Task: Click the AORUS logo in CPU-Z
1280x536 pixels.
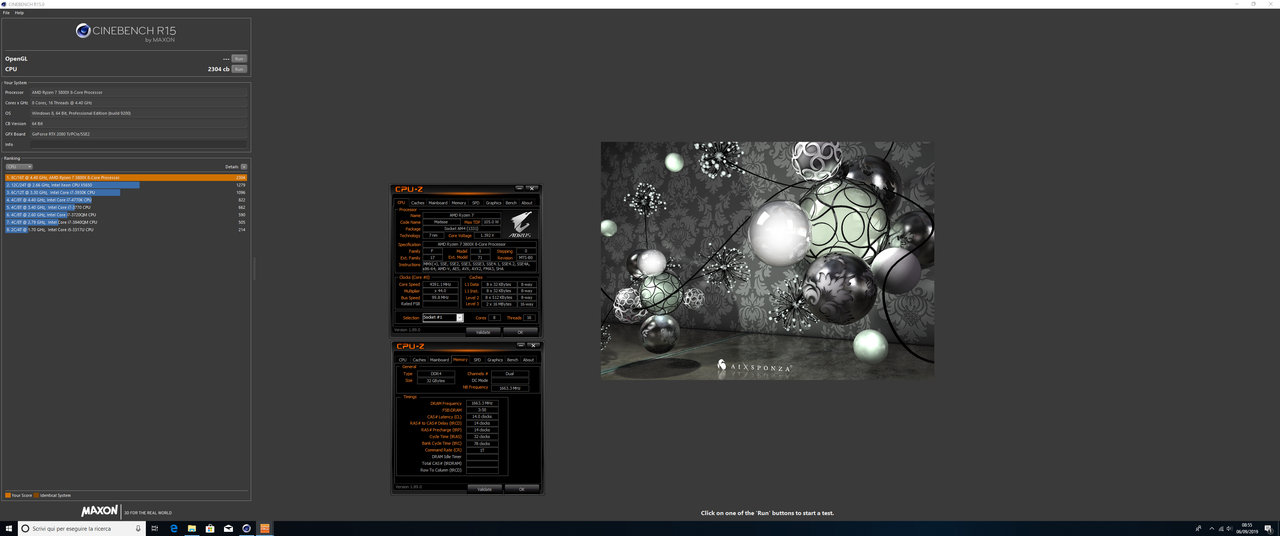Action: tap(522, 225)
